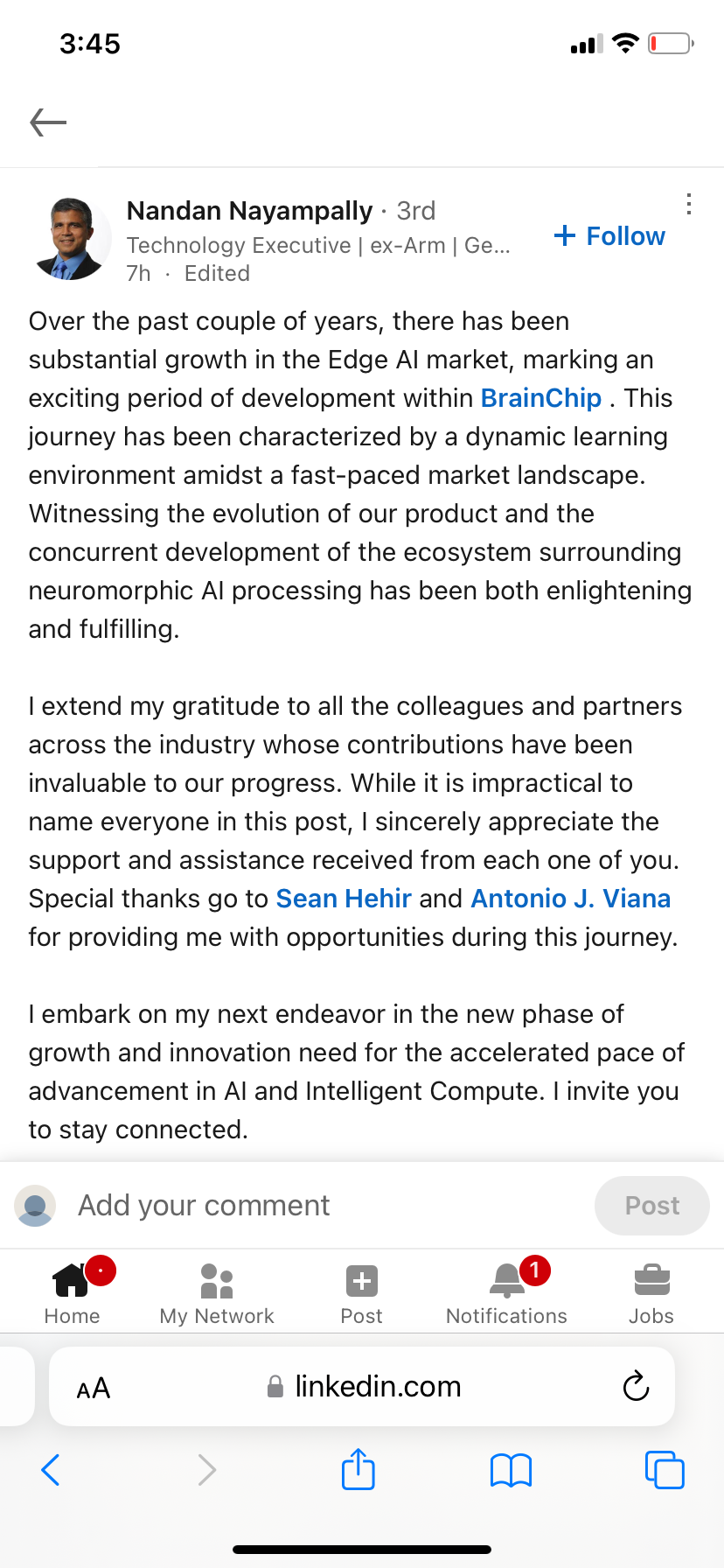Open the Post creation tab
The width and height of the screenshot is (724, 1568).
(x=361, y=1293)
